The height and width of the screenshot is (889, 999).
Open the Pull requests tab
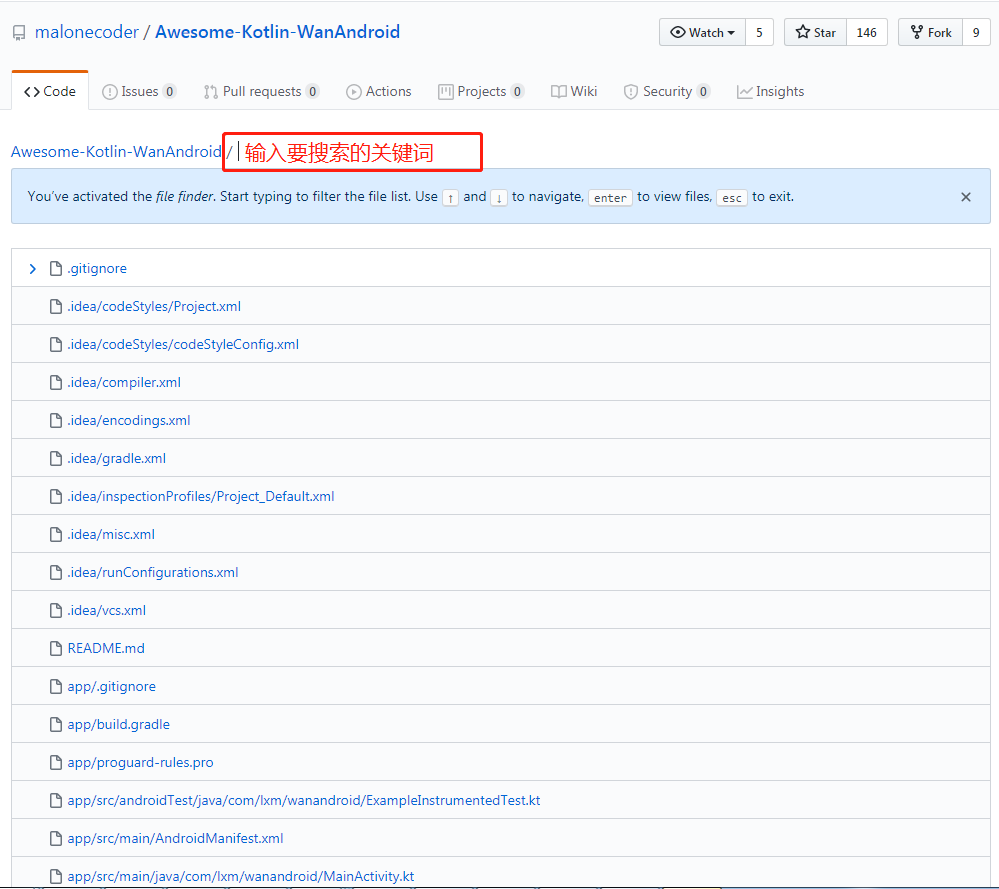pos(261,91)
